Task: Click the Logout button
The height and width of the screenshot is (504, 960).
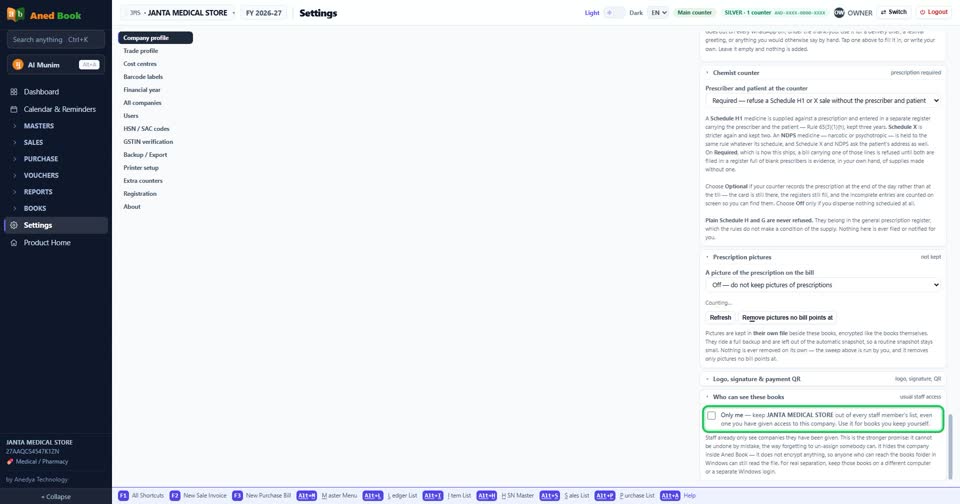Action: [x=934, y=12]
